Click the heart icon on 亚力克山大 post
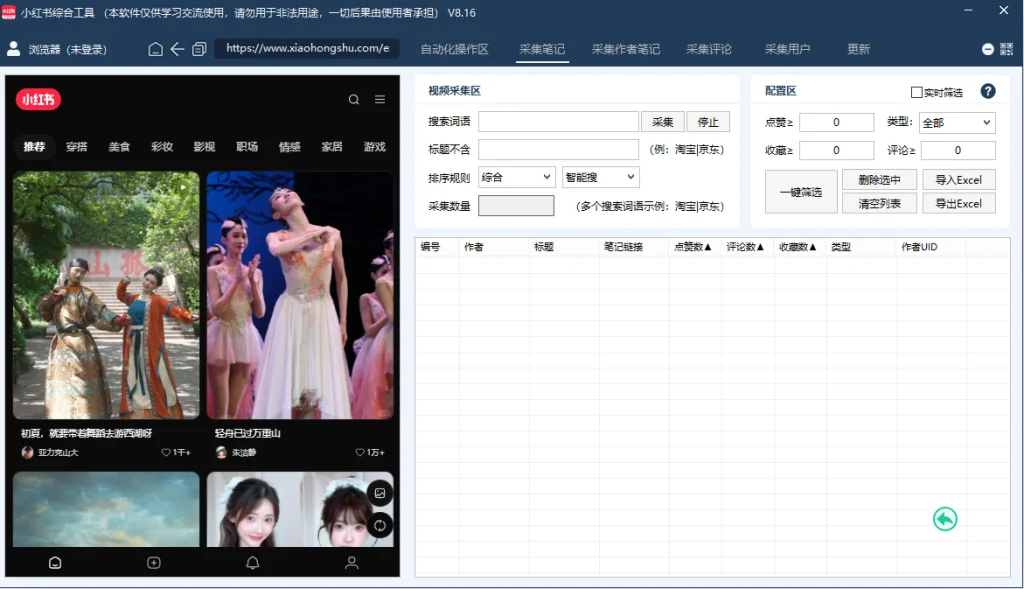The image size is (1024, 589). (165, 452)
